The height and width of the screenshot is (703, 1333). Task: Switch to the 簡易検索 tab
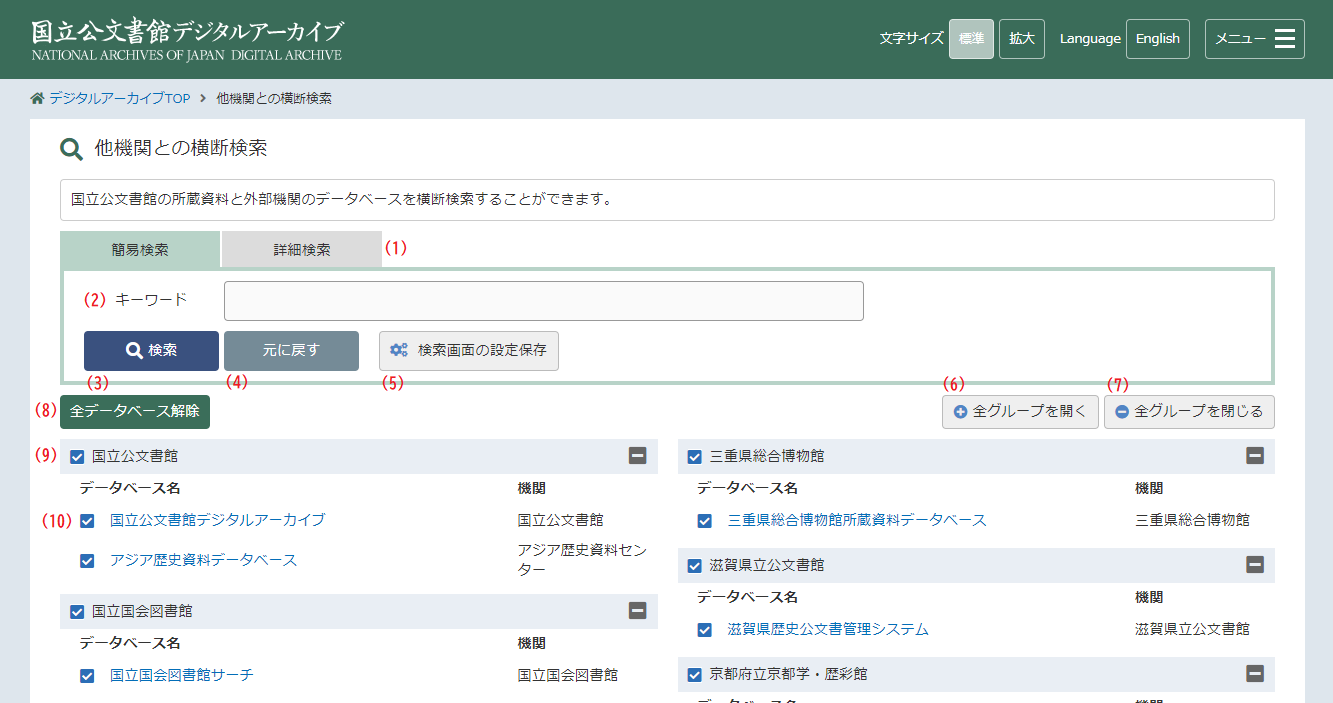[x=140, y=250]
